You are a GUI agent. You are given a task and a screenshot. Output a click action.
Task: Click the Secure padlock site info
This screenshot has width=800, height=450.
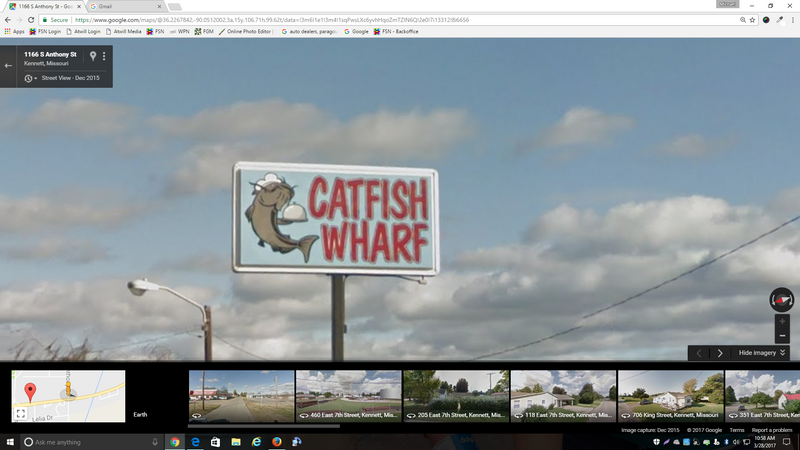pyautogui.click(x=55, y=20)
